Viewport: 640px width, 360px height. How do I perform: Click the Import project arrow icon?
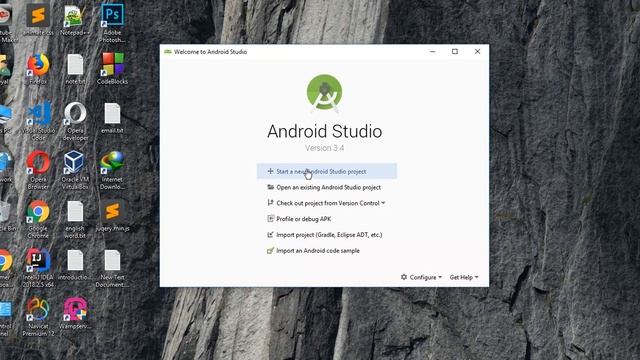tap(270, 234)
